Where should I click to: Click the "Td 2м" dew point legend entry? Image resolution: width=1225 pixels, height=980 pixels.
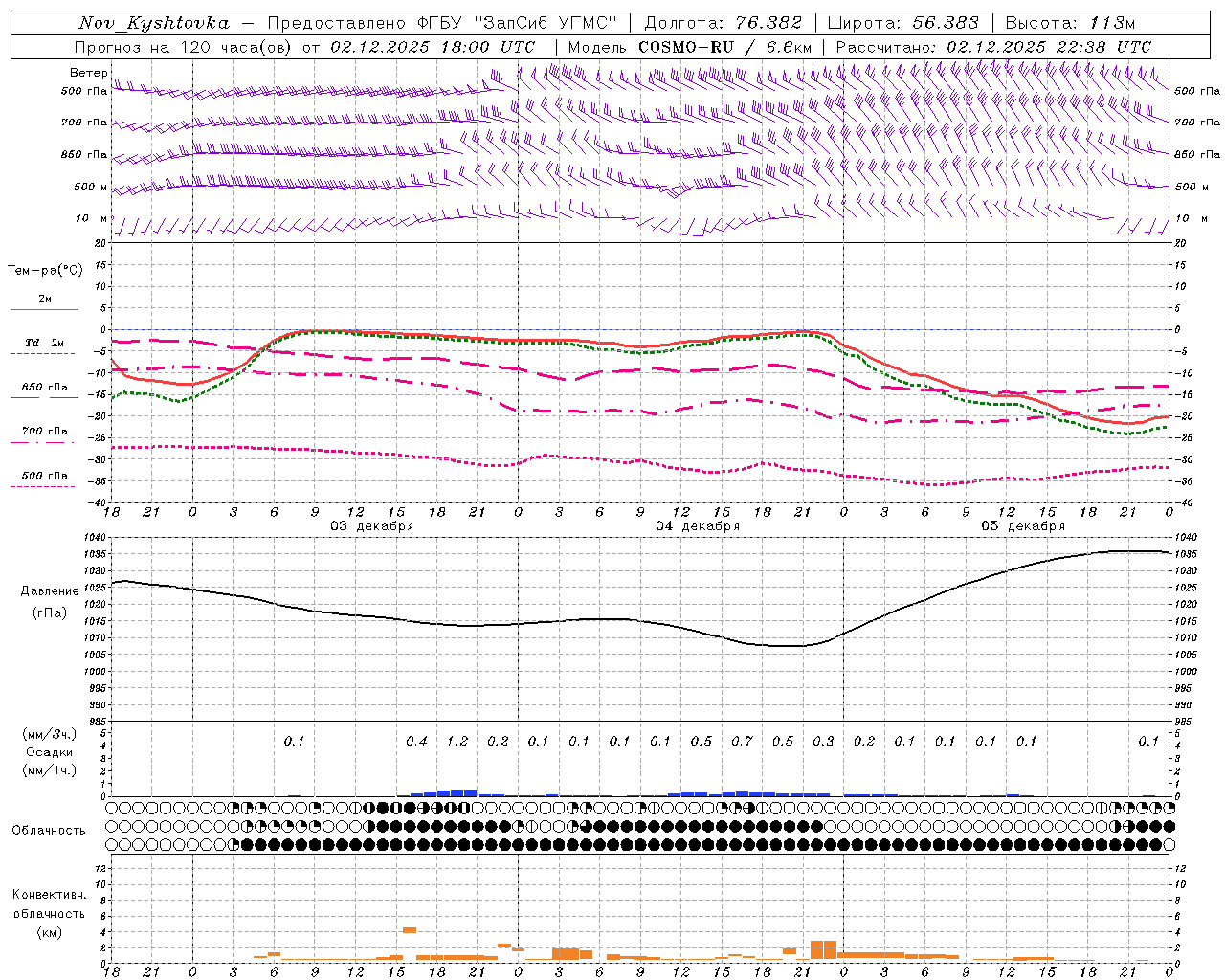coord(45,343)
